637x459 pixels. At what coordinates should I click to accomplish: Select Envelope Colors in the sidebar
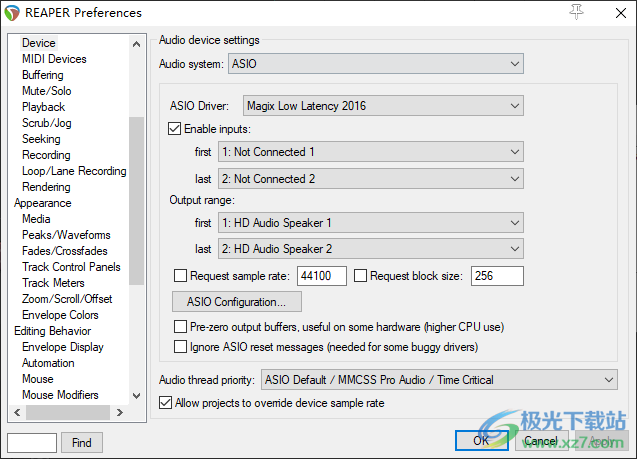60,315
